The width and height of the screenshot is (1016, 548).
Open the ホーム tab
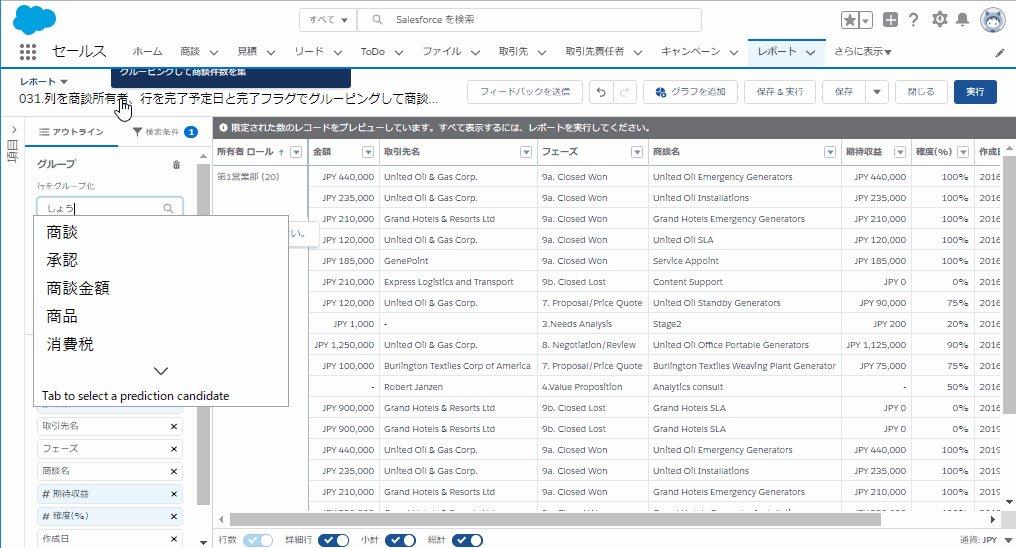coord(147,52)
